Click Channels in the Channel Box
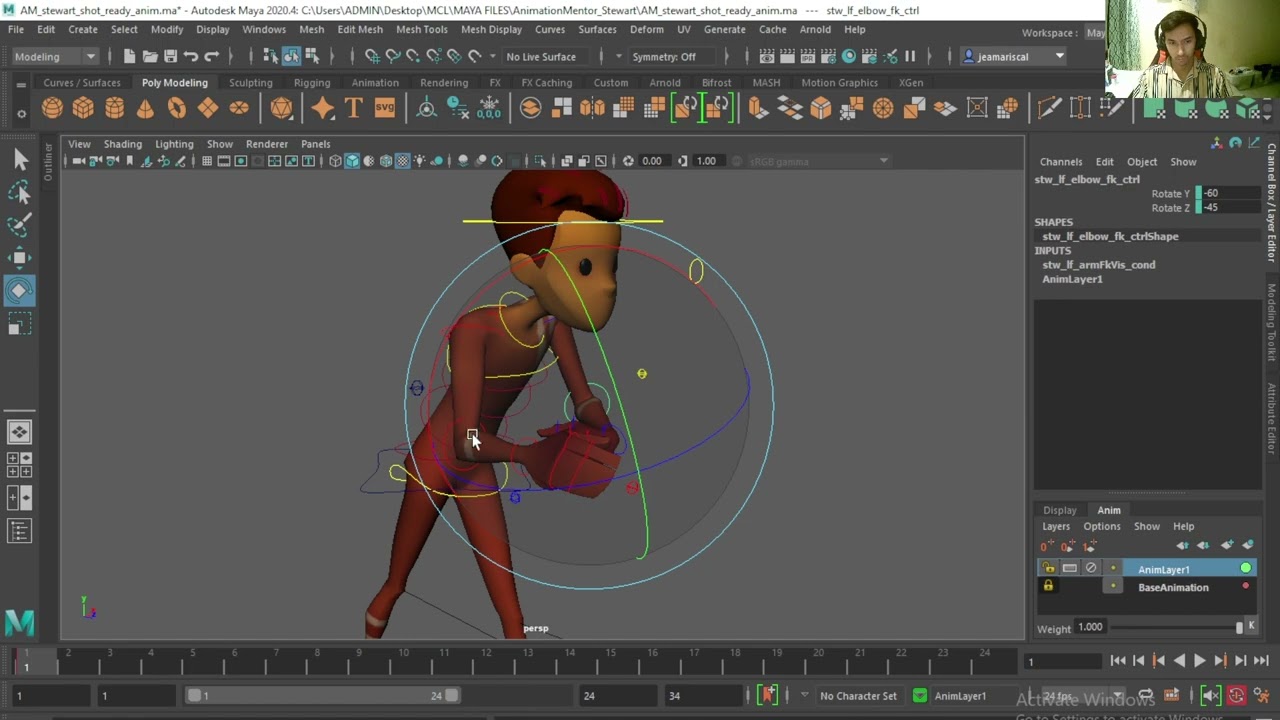 click(x=1061, y=162)
